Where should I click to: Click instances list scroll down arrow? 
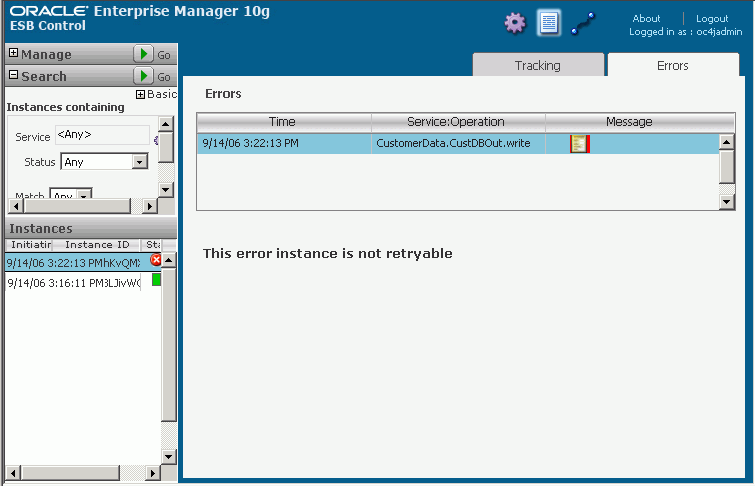[169, 456]
